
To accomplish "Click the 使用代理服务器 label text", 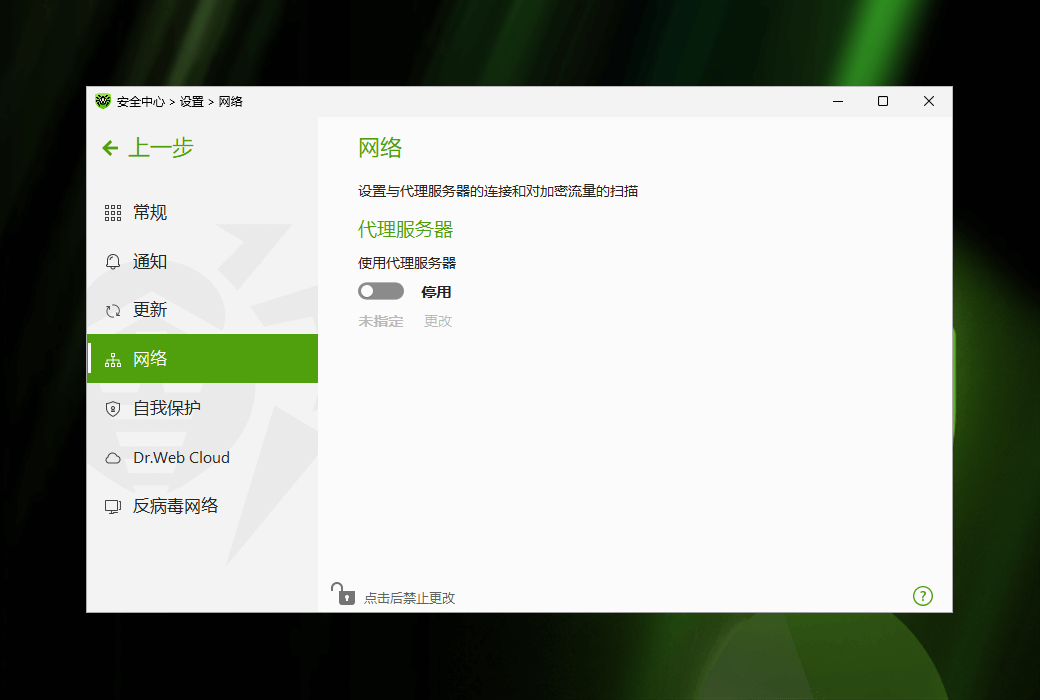I will [407, 263].
